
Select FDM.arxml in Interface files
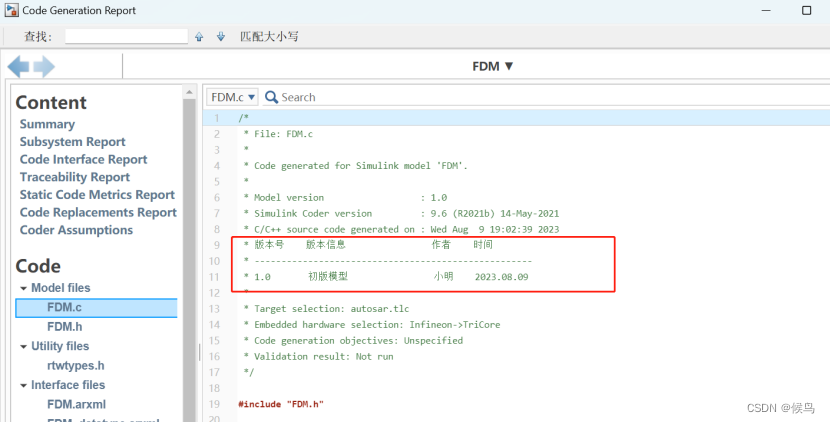(x=76, y=404)
